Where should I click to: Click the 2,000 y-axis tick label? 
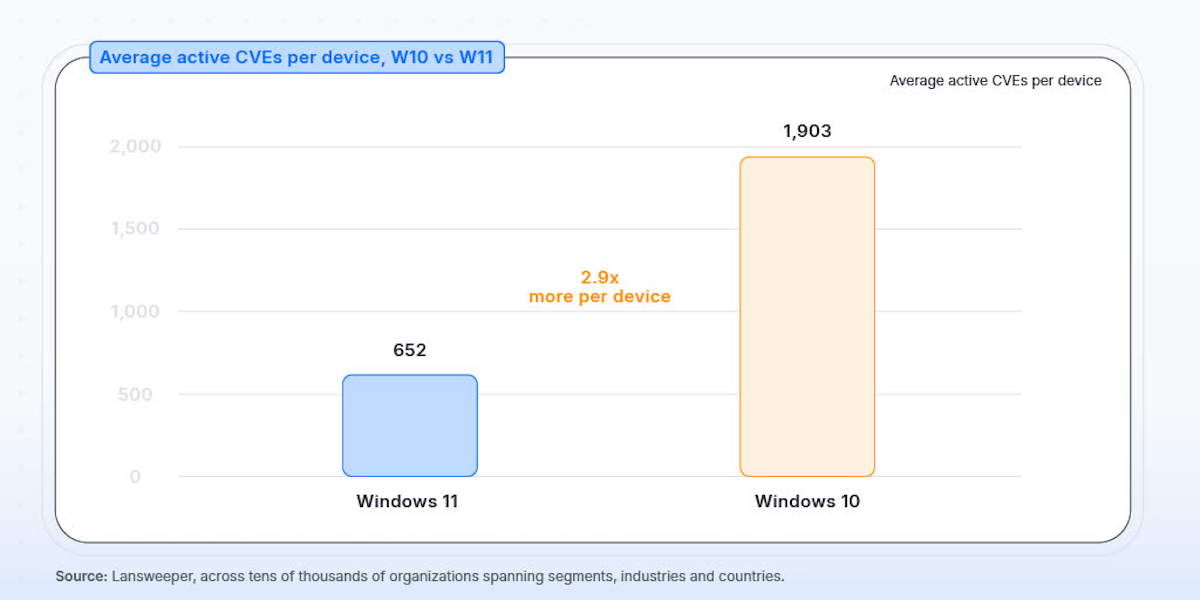pos(135,146)
